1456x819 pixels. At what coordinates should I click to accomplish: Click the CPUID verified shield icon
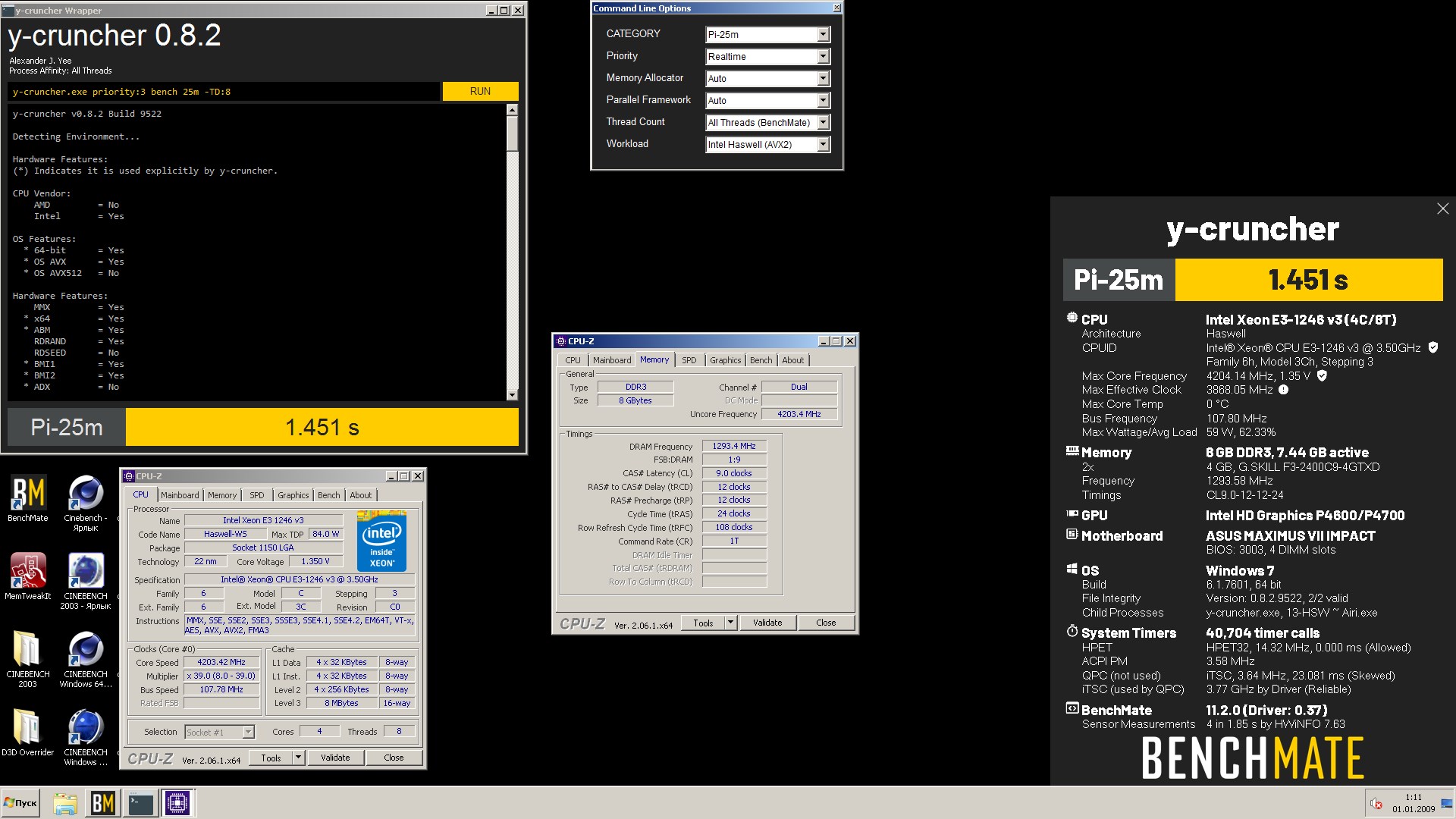1433,347
